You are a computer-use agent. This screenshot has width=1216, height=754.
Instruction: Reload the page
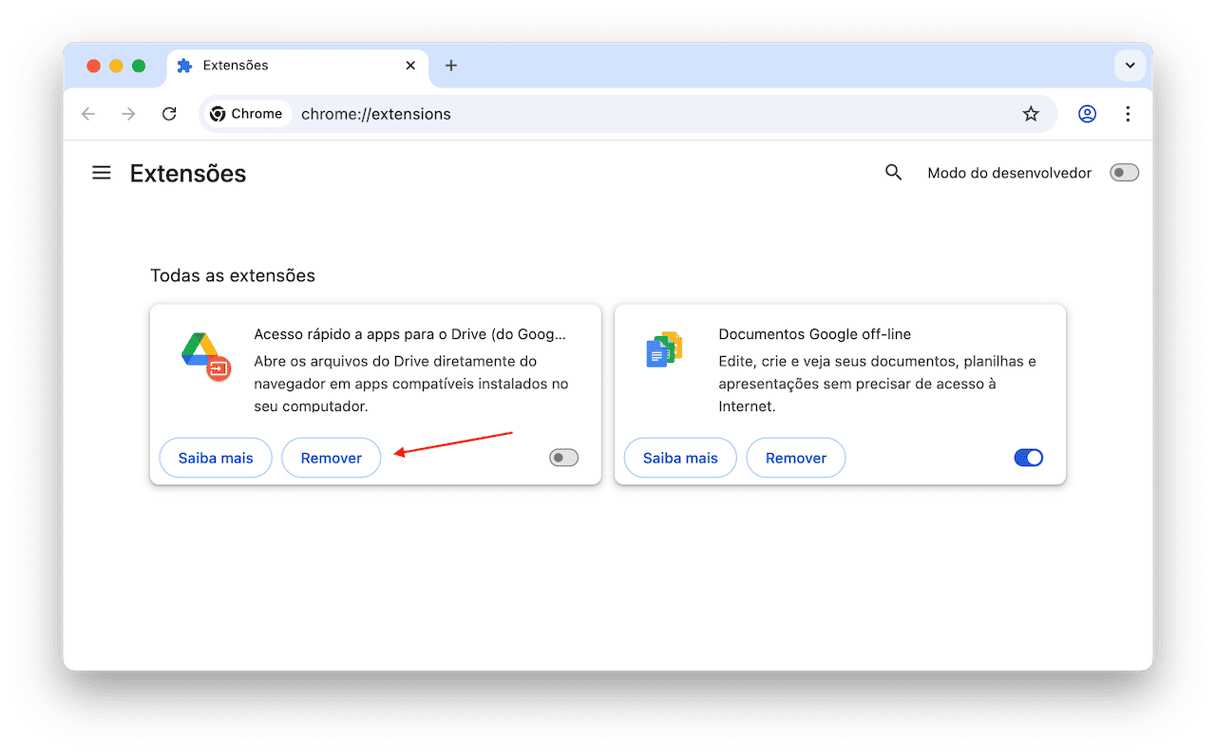tap(169, 114)
